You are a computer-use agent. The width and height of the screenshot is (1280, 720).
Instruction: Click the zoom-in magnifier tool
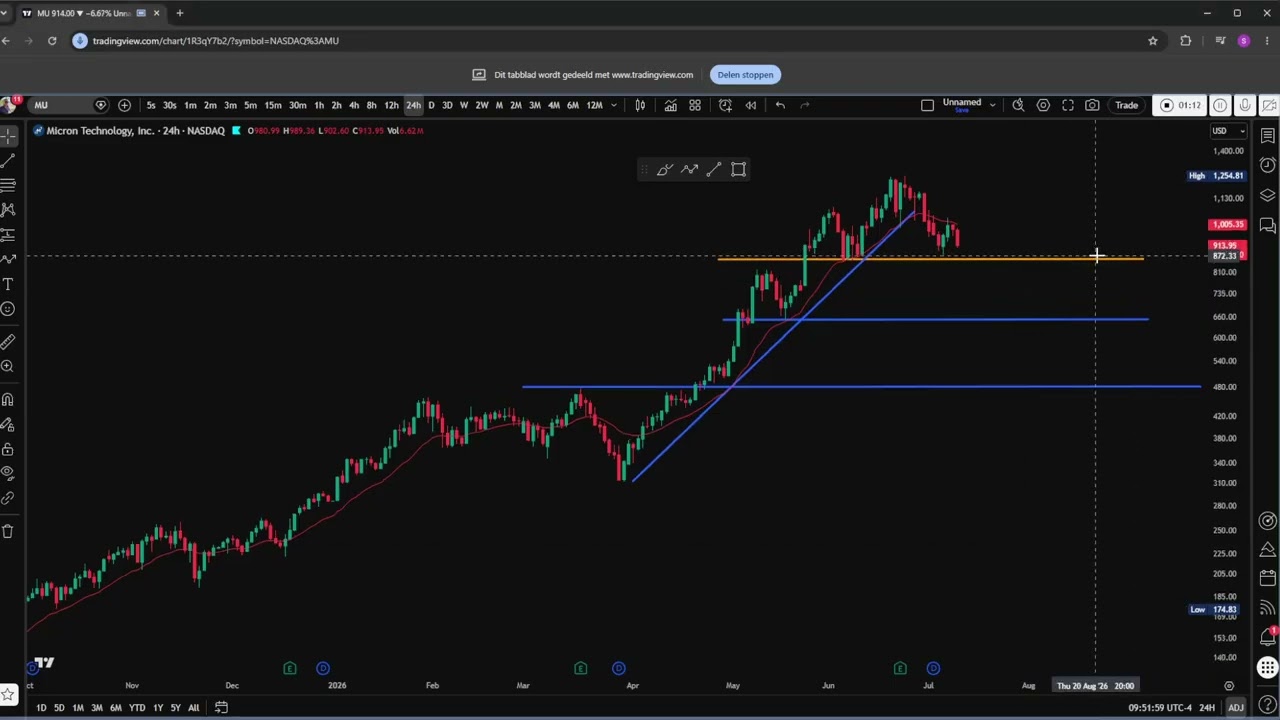tap(8, 366)
